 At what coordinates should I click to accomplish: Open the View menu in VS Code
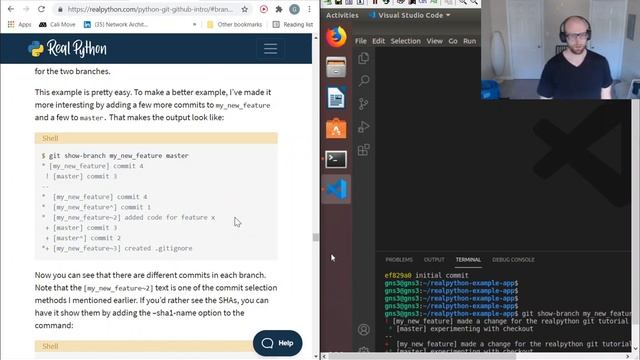[434, 41]
